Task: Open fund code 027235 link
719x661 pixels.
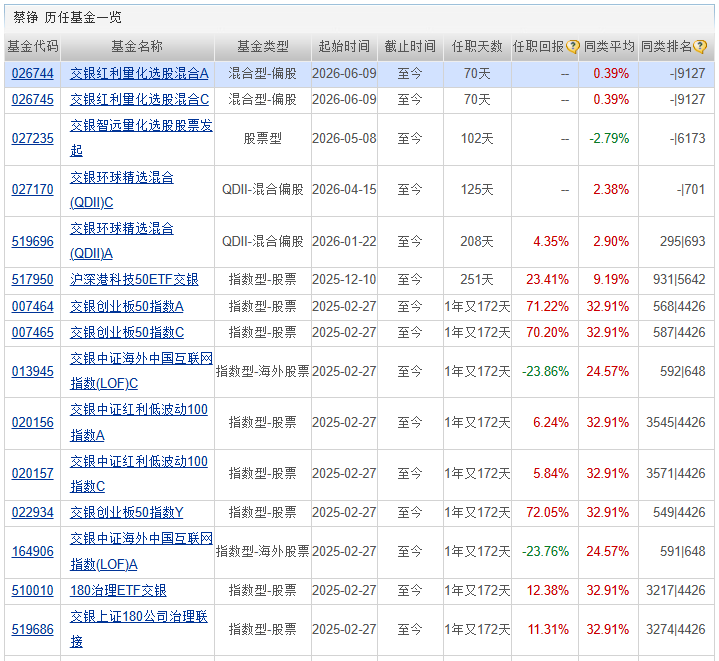Action: (x=33, y=138)
